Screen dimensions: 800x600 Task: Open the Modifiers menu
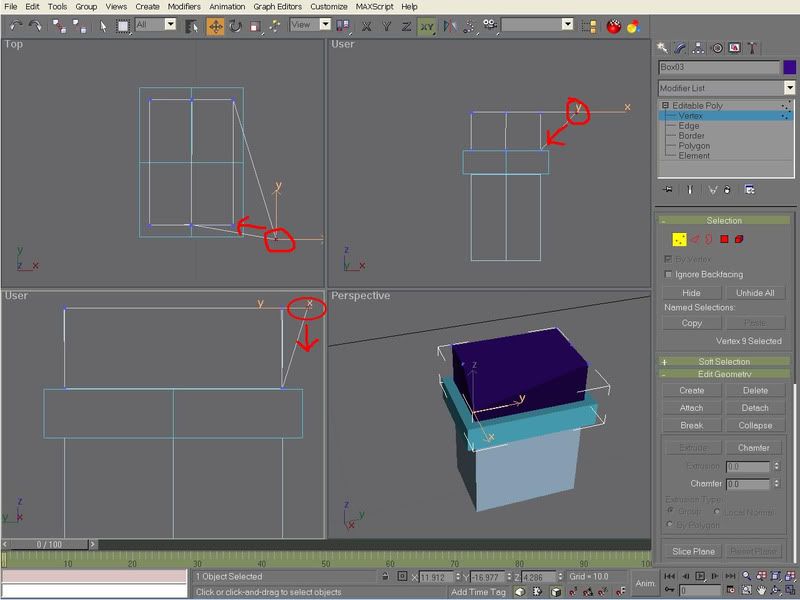(183, 6)
